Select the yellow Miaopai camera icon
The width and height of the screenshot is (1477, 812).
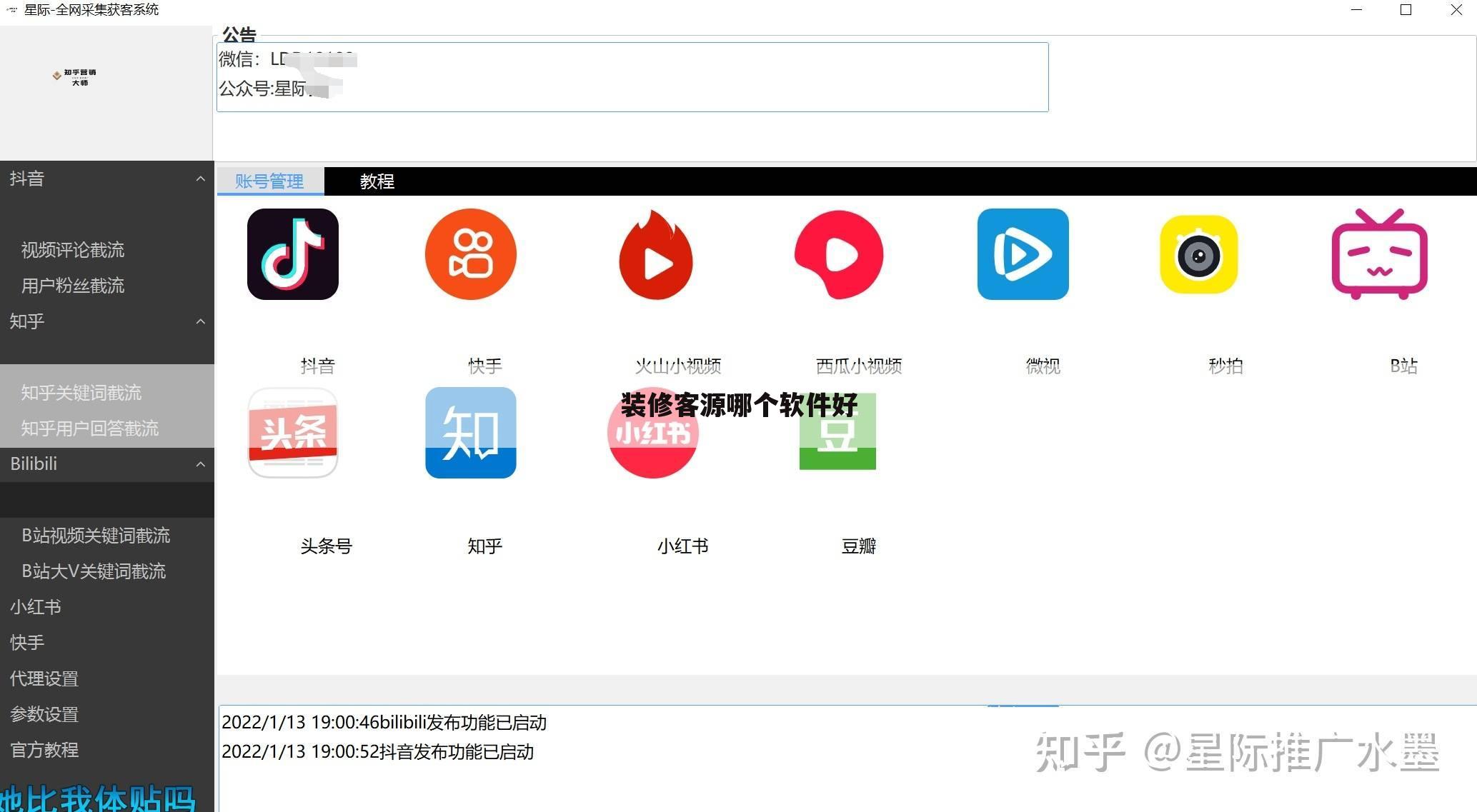point(1199,254)
